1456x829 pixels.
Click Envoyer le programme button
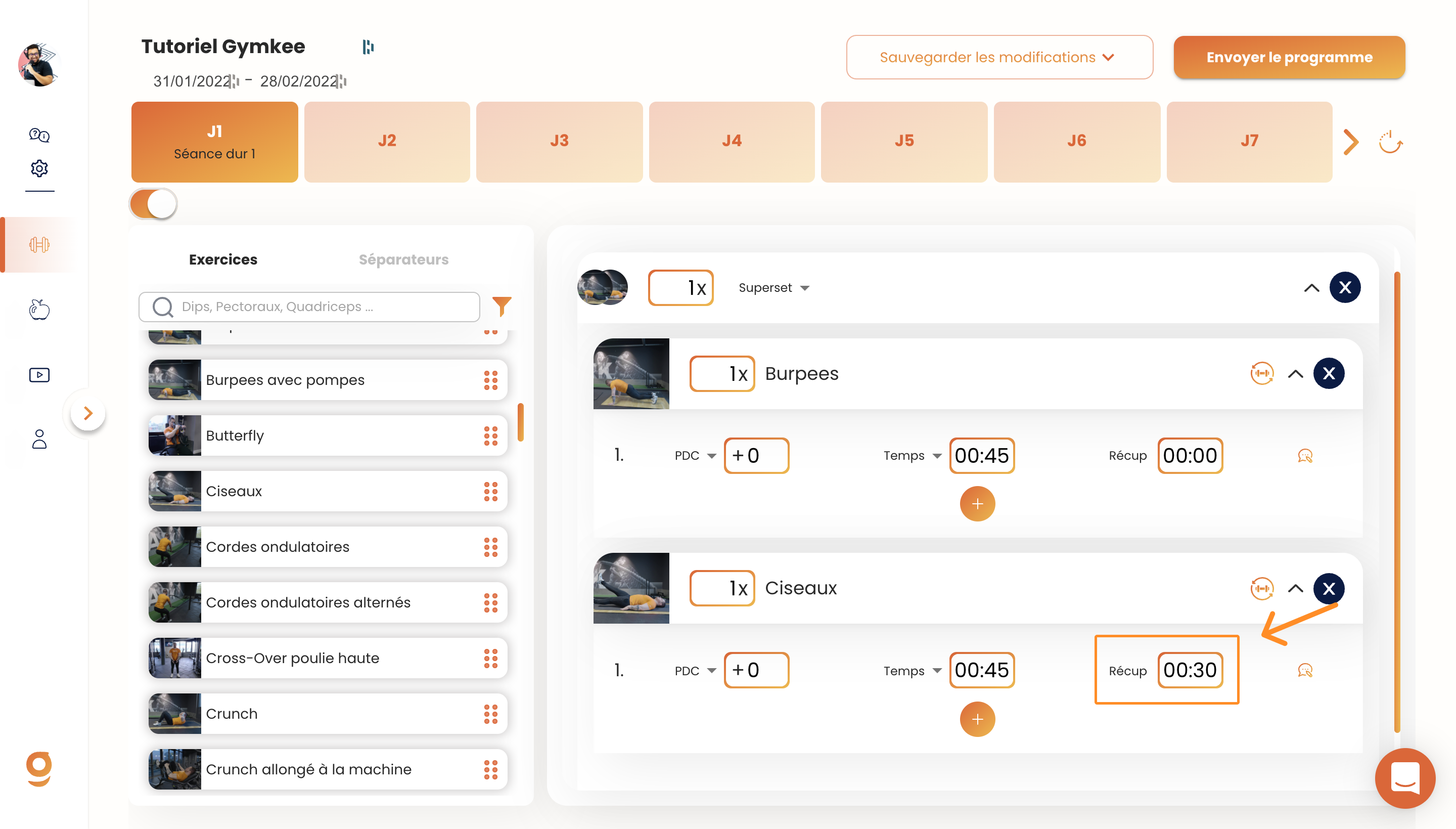1289,57
